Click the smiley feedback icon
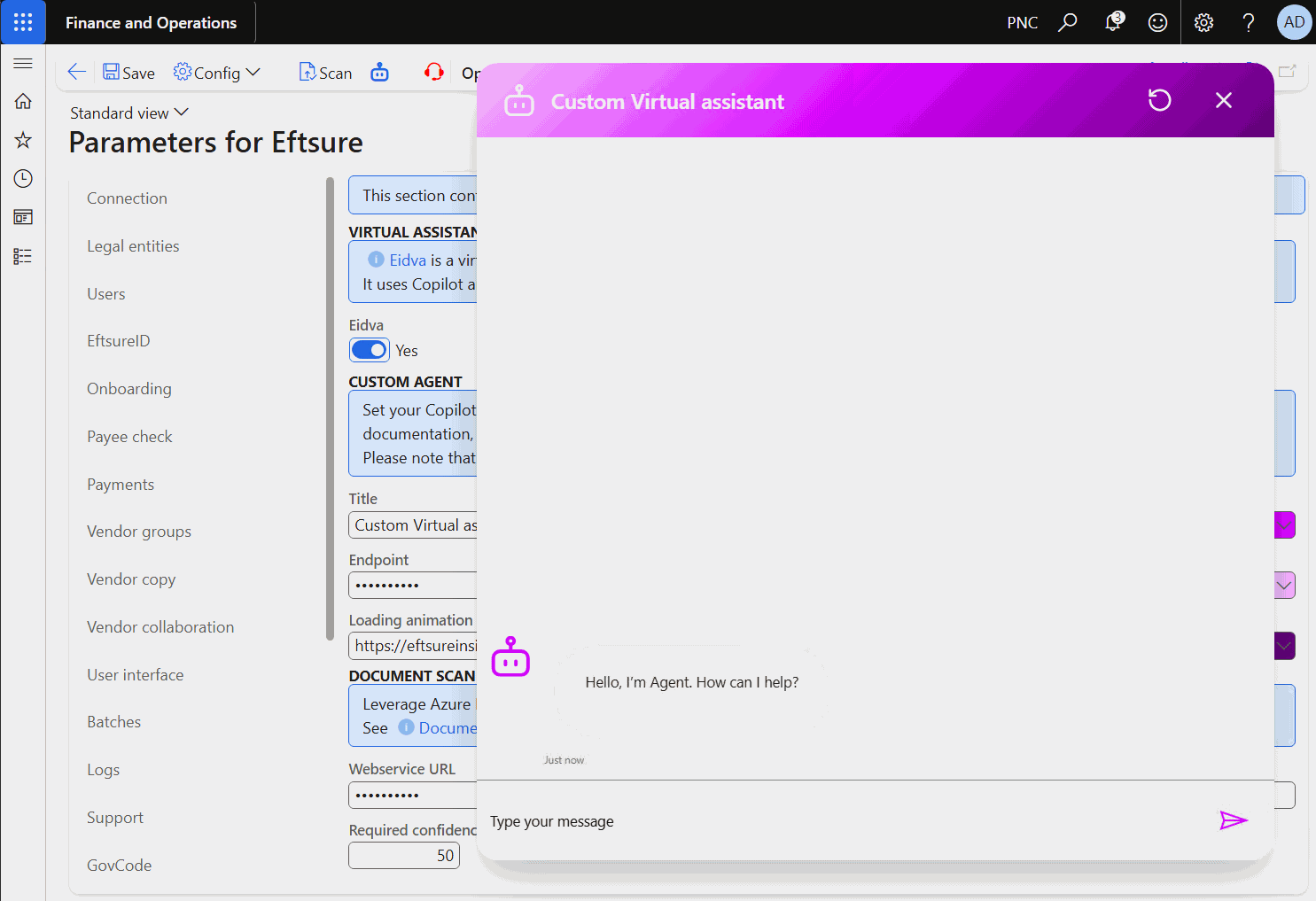The height and width of the screenshot is (901, 1316). pyautogui.click(x=1157, y=22)
